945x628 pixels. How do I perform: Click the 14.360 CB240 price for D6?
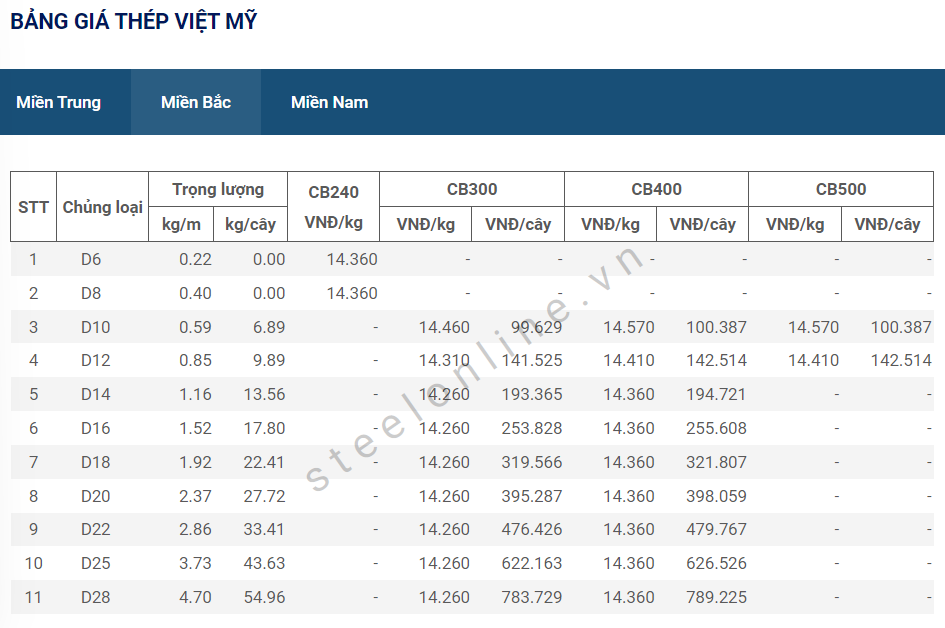[x=352, y=260]
